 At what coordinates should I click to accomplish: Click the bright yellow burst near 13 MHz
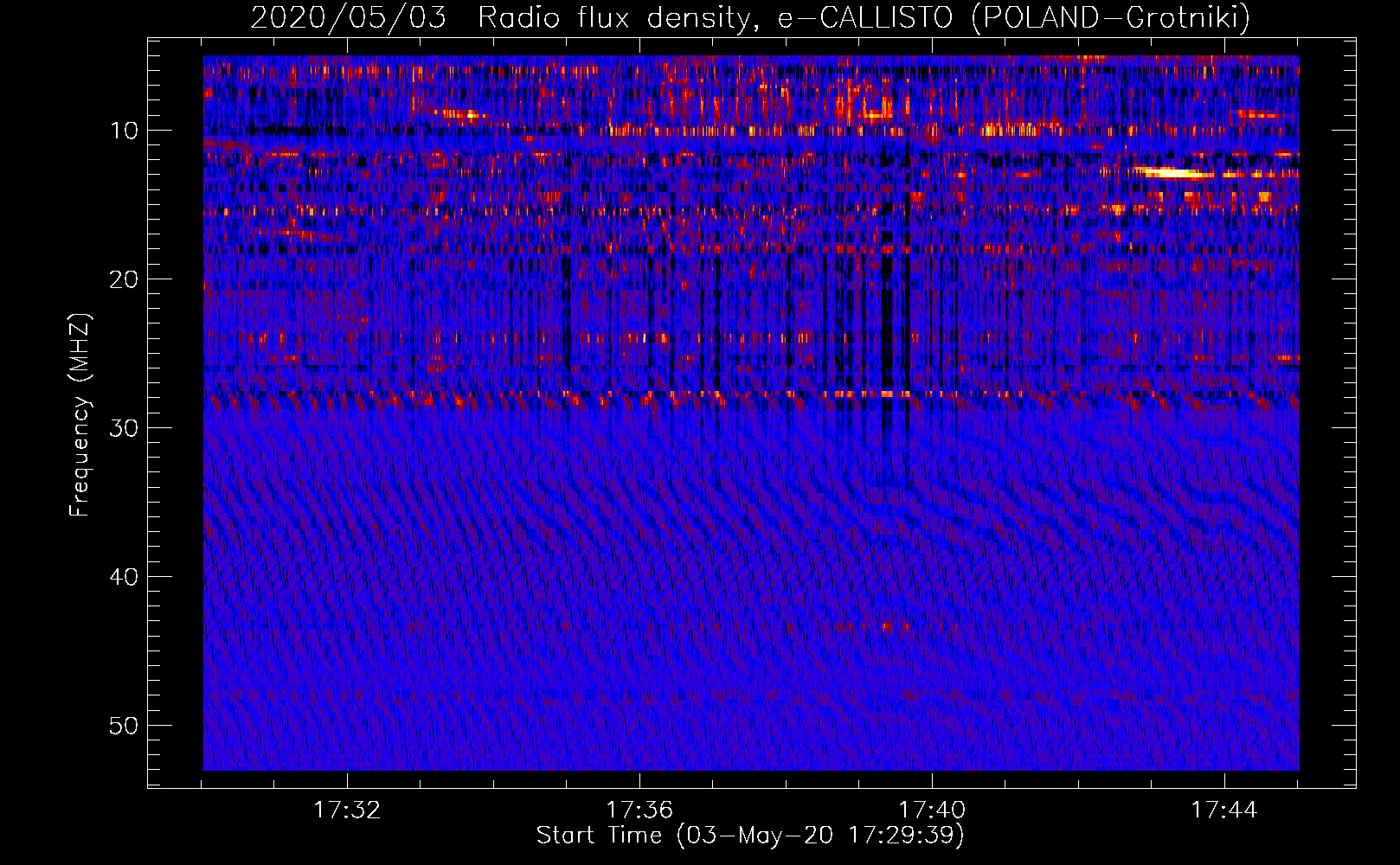pyautogui.click(x=1175, y=173)
